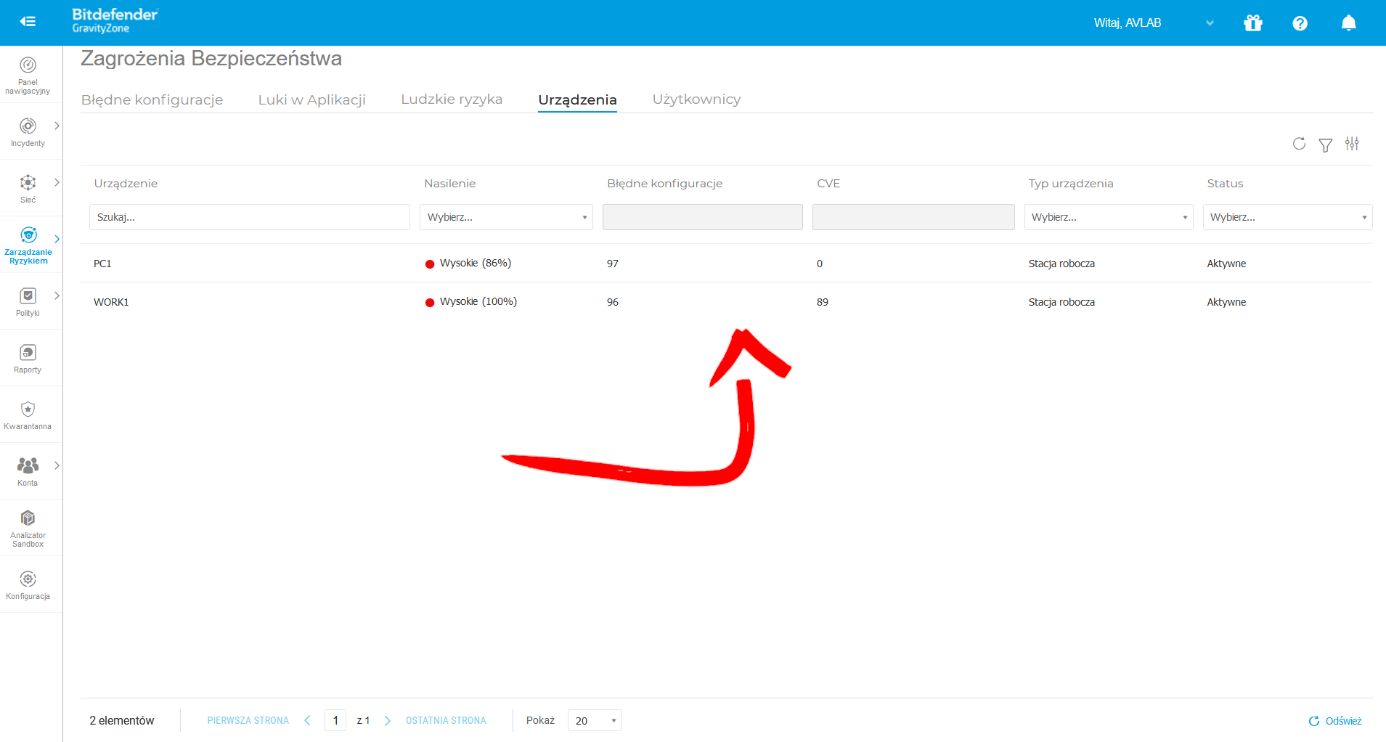Switch to the Użytkownicy tab
The width and height of the screenshot is (1386, 742).
(x=696, y=100)
